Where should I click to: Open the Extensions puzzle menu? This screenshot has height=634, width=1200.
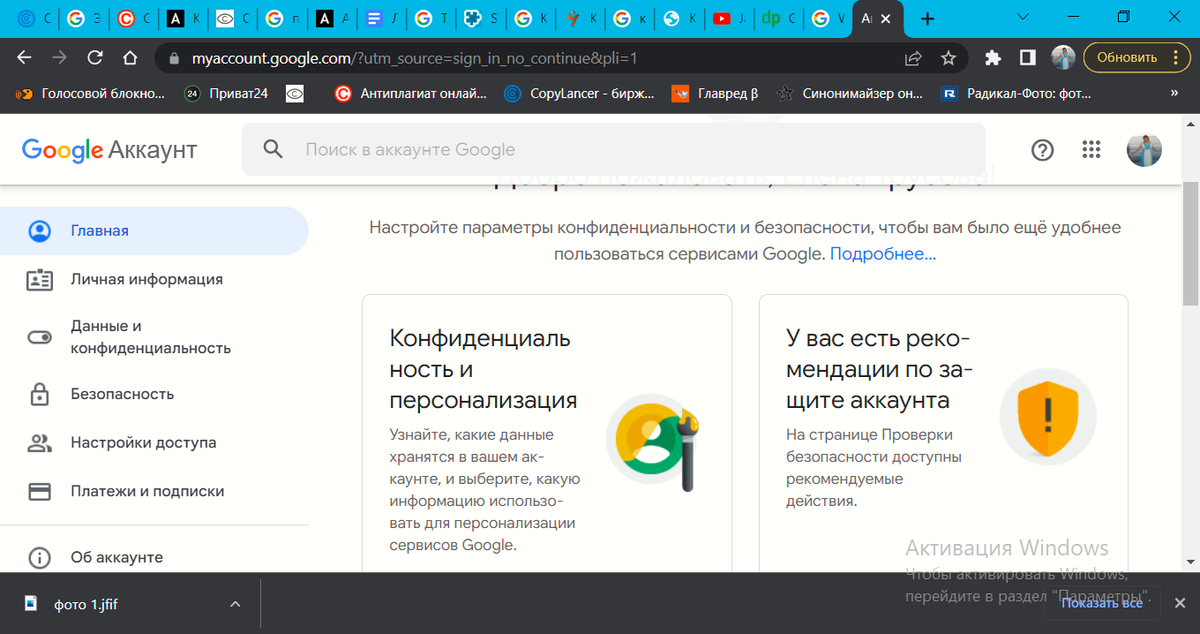click(992, 58)
